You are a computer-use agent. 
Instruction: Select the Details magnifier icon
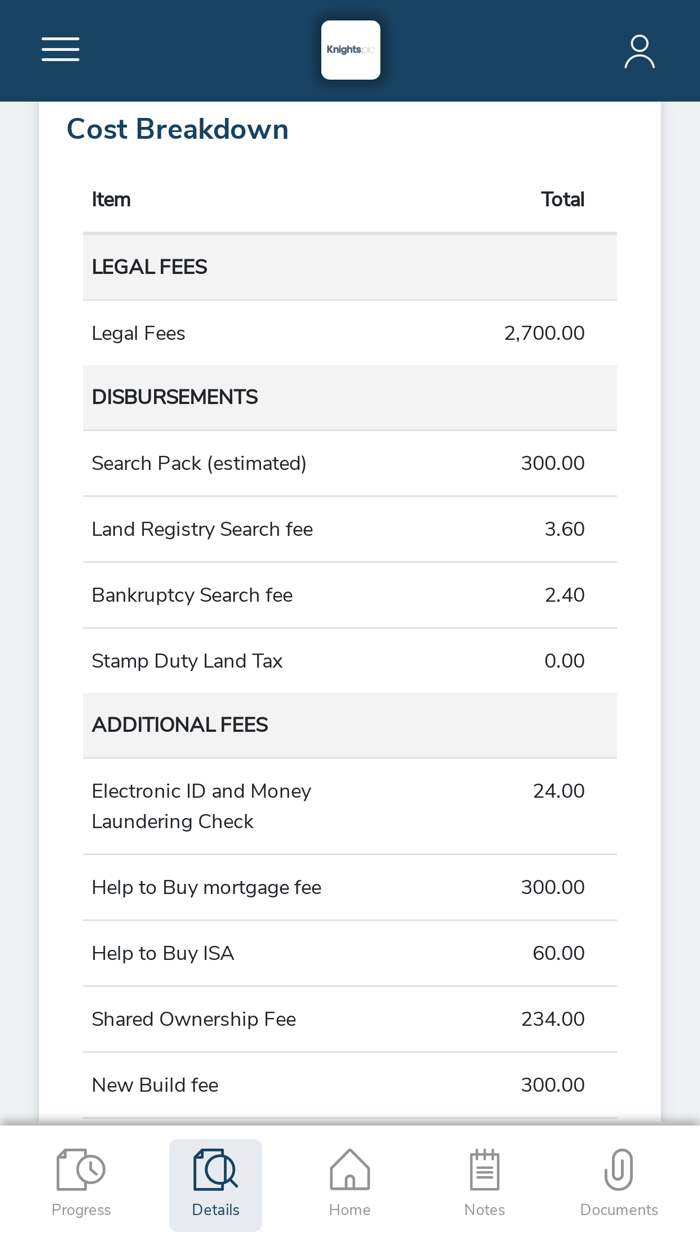215,1170
